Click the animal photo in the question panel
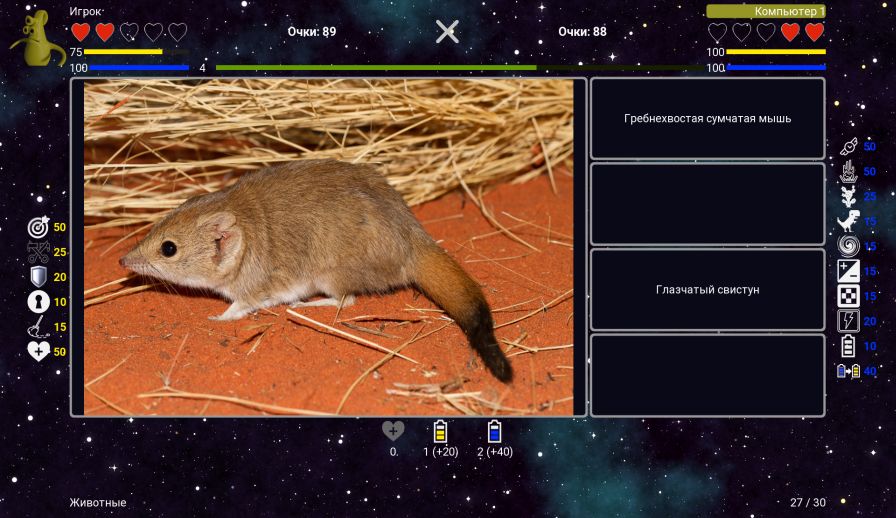 pos(328,247)
